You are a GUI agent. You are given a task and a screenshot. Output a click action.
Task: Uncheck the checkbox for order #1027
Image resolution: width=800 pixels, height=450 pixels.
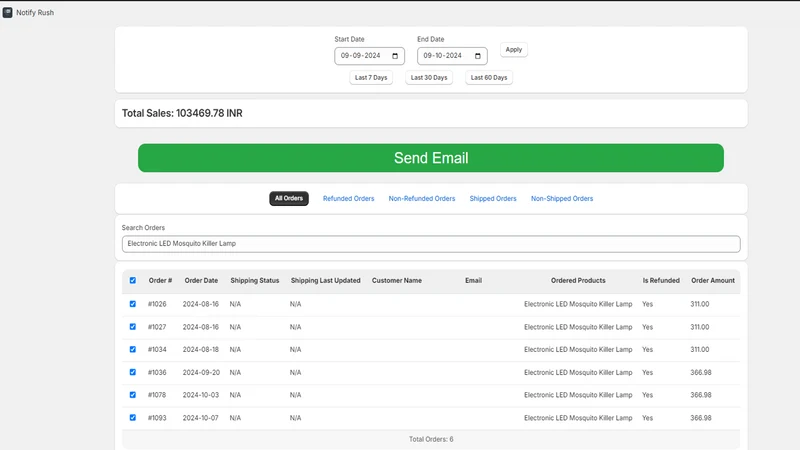(133, 327)
